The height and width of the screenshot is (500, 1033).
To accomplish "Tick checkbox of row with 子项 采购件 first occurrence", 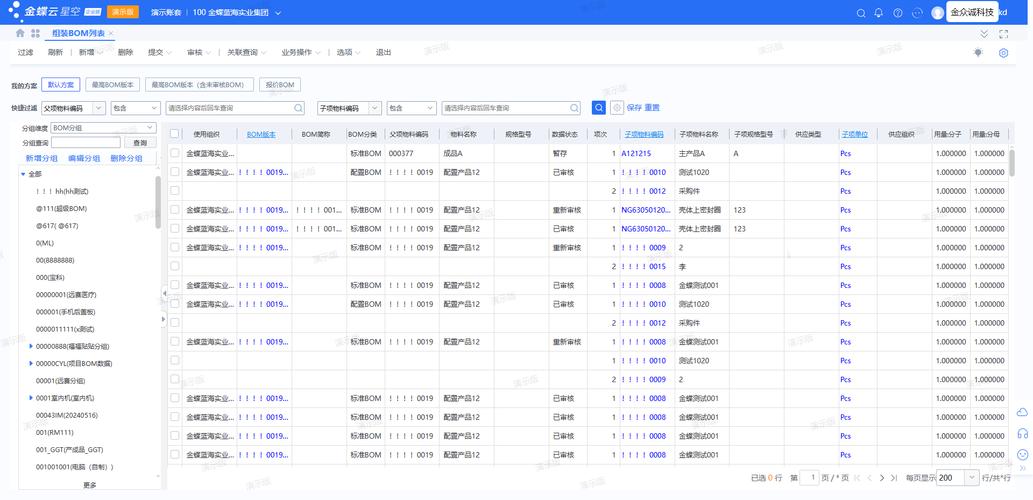I will [175, 190].
